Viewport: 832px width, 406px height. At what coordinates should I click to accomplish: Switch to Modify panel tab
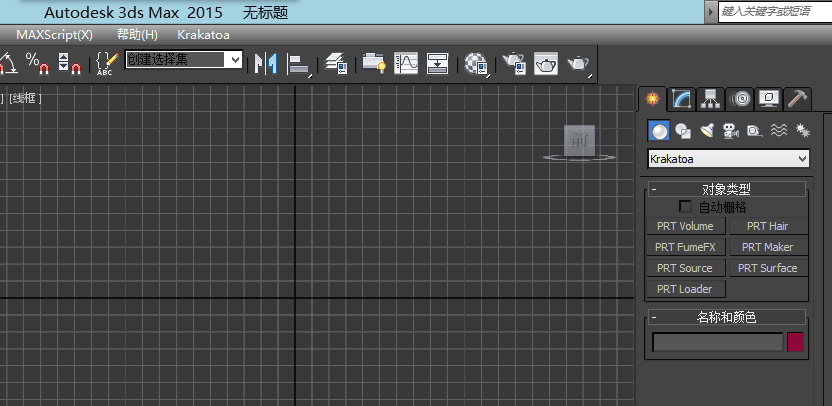coord(681,99)
